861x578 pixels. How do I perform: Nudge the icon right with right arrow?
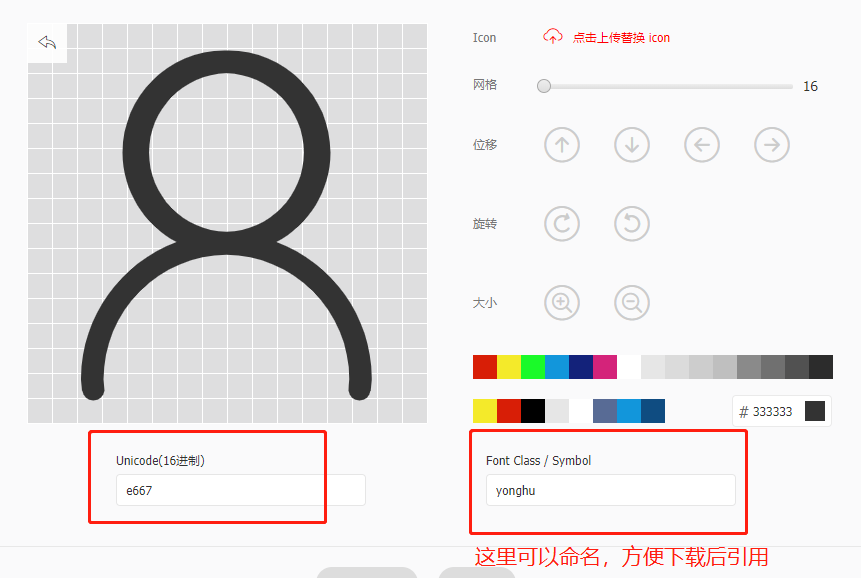(771, 144)
